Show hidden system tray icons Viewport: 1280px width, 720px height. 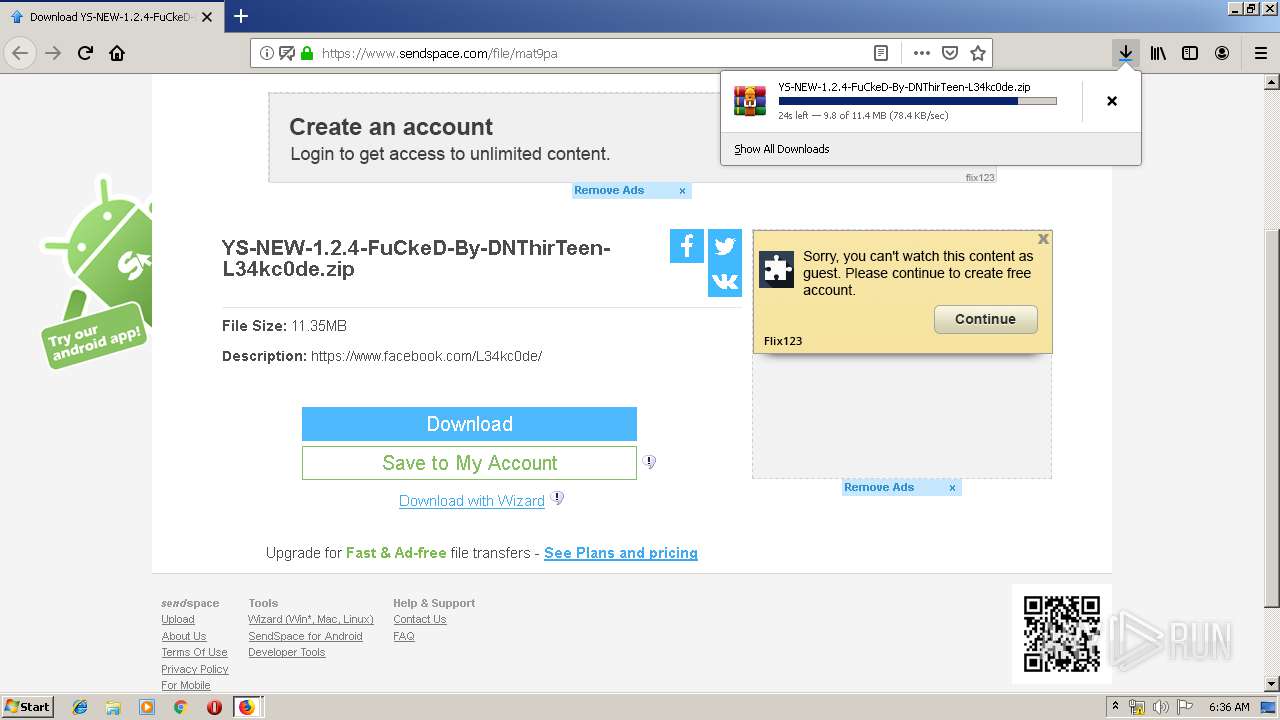1115,707
